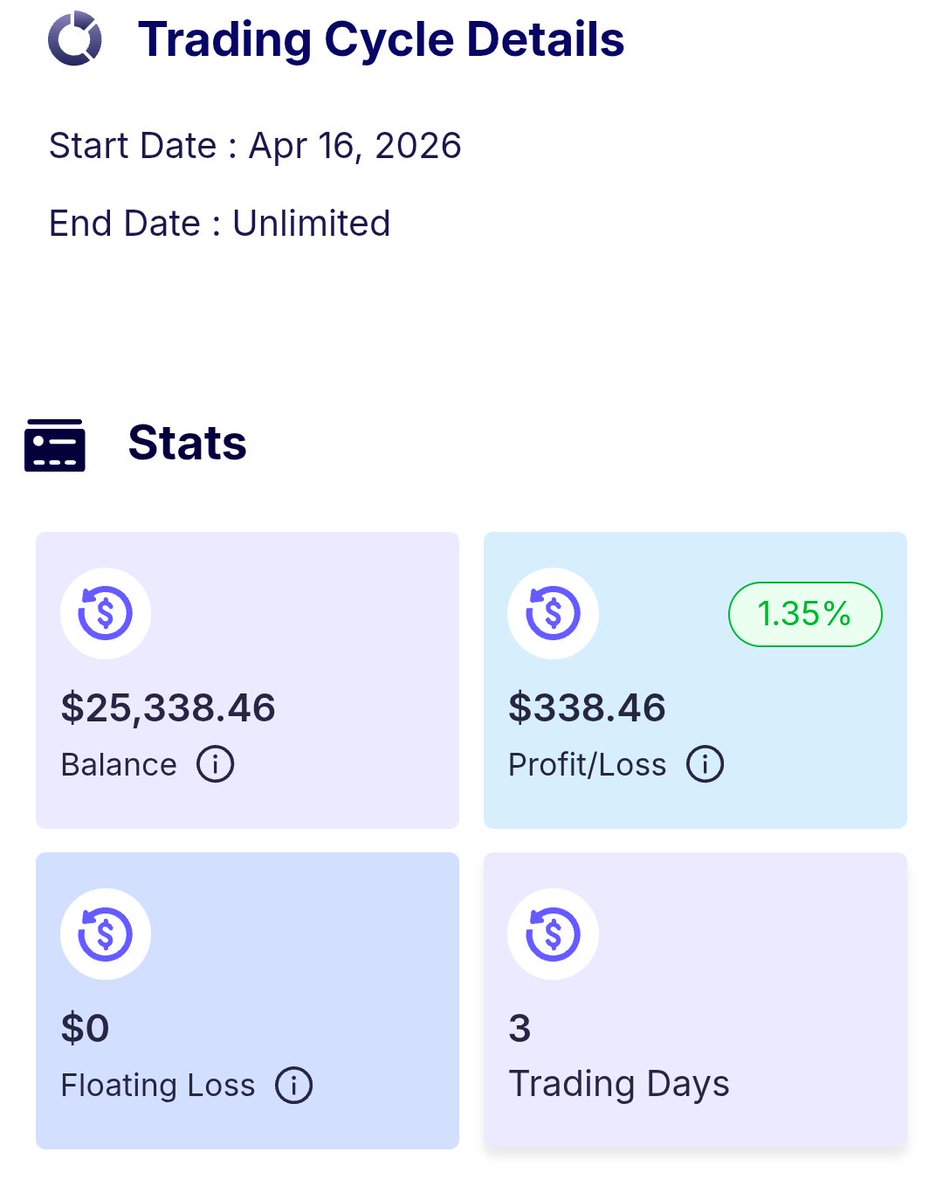Click the Trading Cycle Details logo icon
Screen dimensions: 943x1200
point(75,40)
